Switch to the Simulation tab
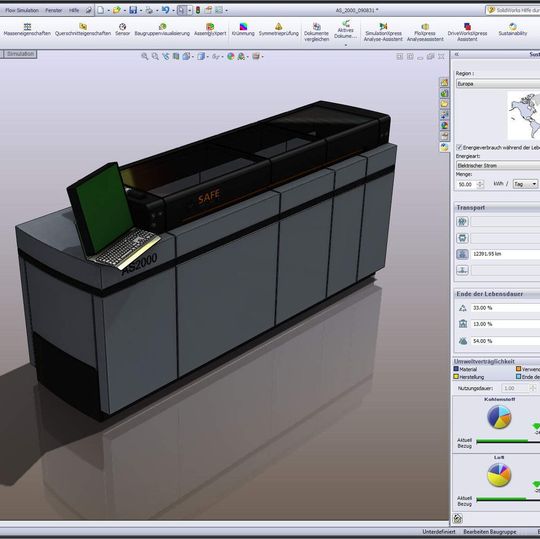The image size is (540, 539). click(x=20, y=54)
